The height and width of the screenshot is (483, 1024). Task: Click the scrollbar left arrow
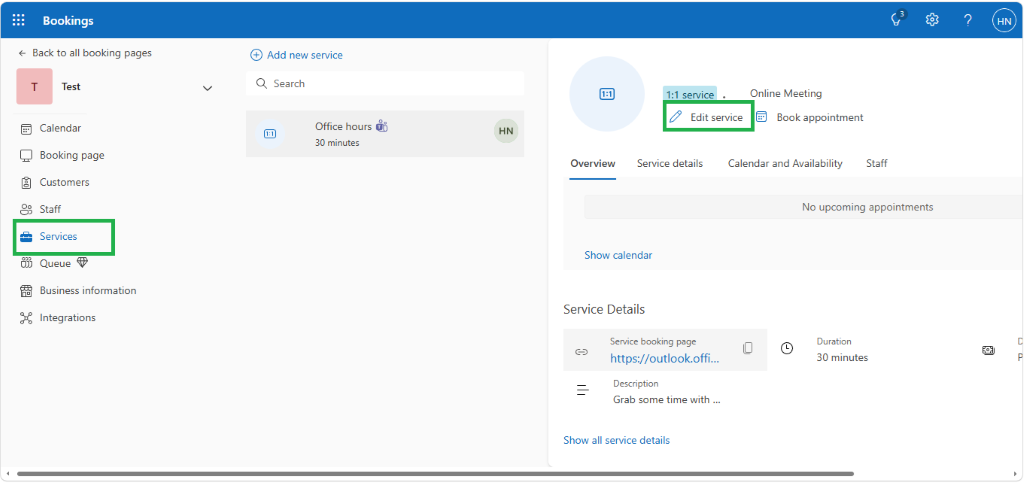pos(7,474)
